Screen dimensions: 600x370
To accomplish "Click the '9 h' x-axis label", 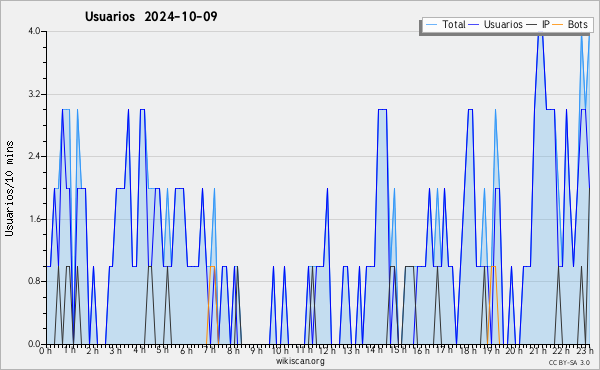I will pos(256,351).
